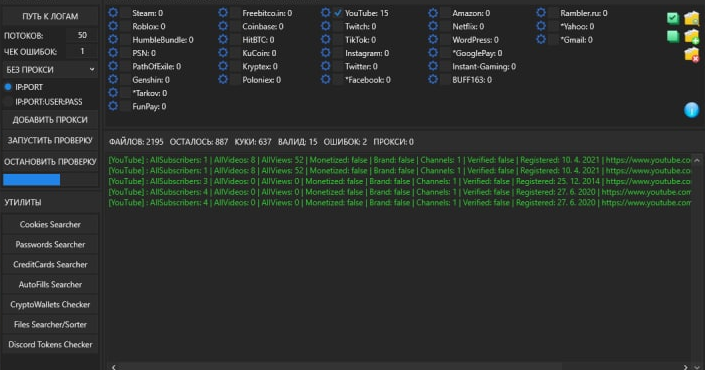Select the log line registered 25. 12. 2014

400,181
